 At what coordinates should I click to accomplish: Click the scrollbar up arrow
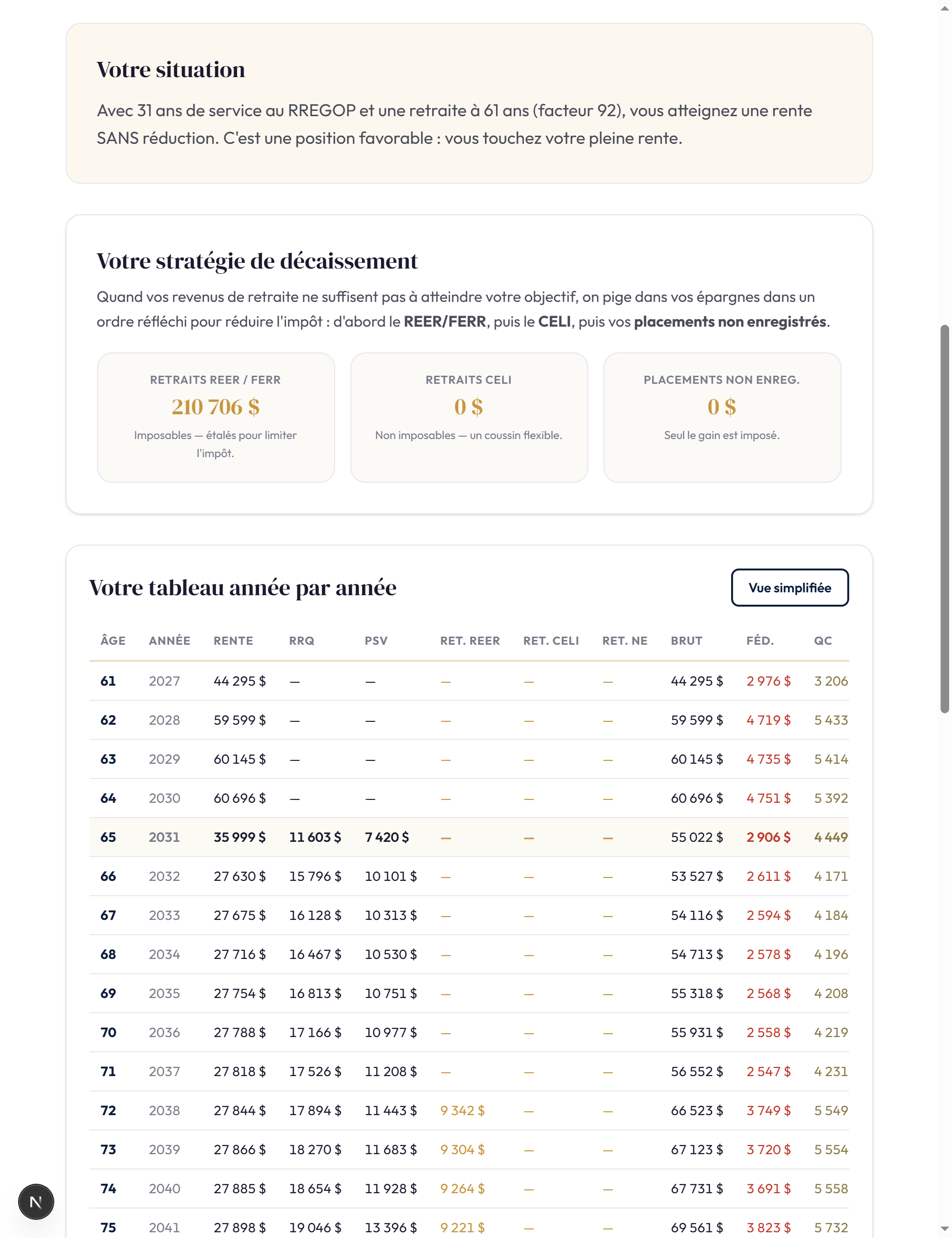[944, 8]
